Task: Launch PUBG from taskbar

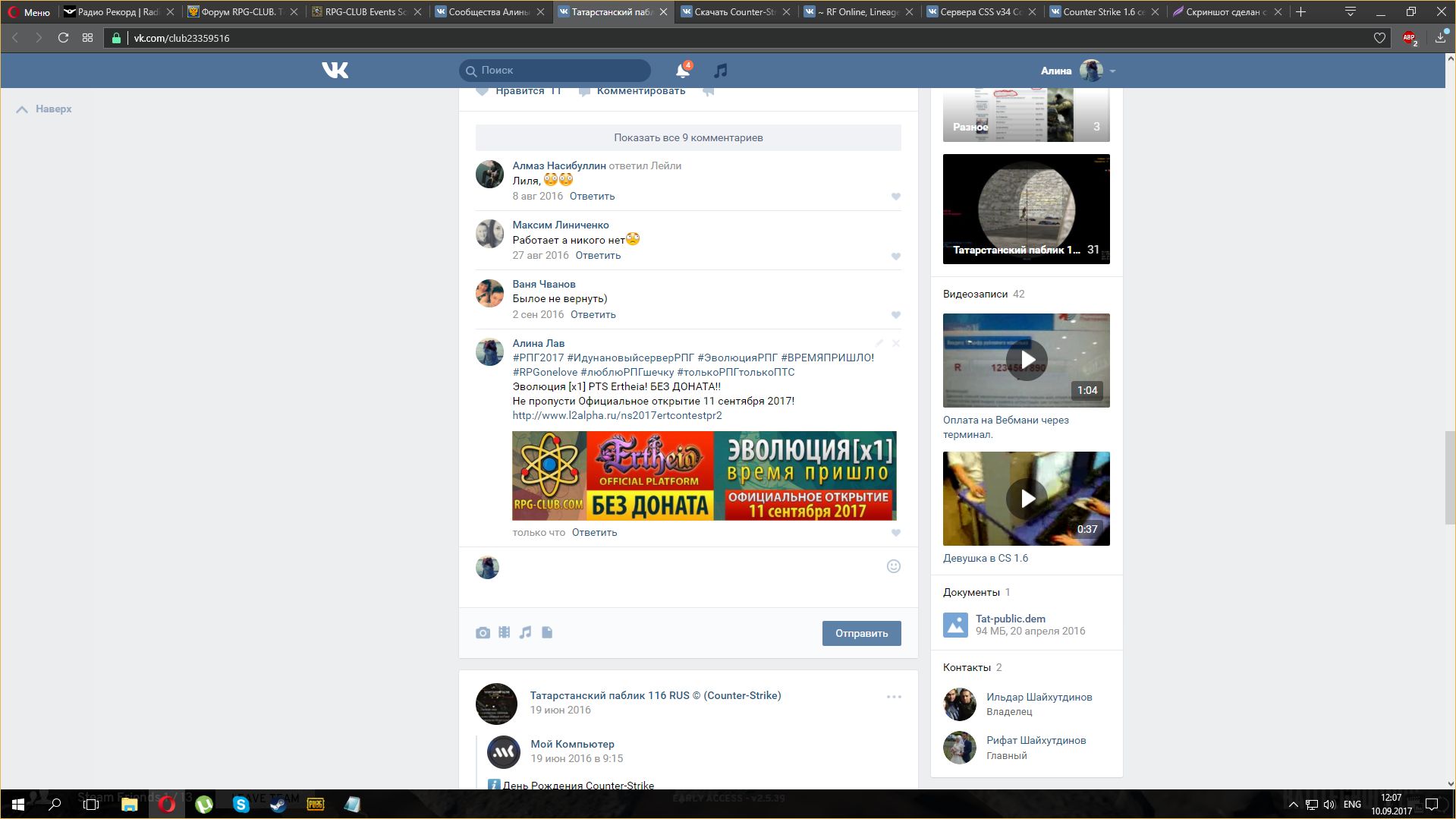Action: [x=315, y=804]
